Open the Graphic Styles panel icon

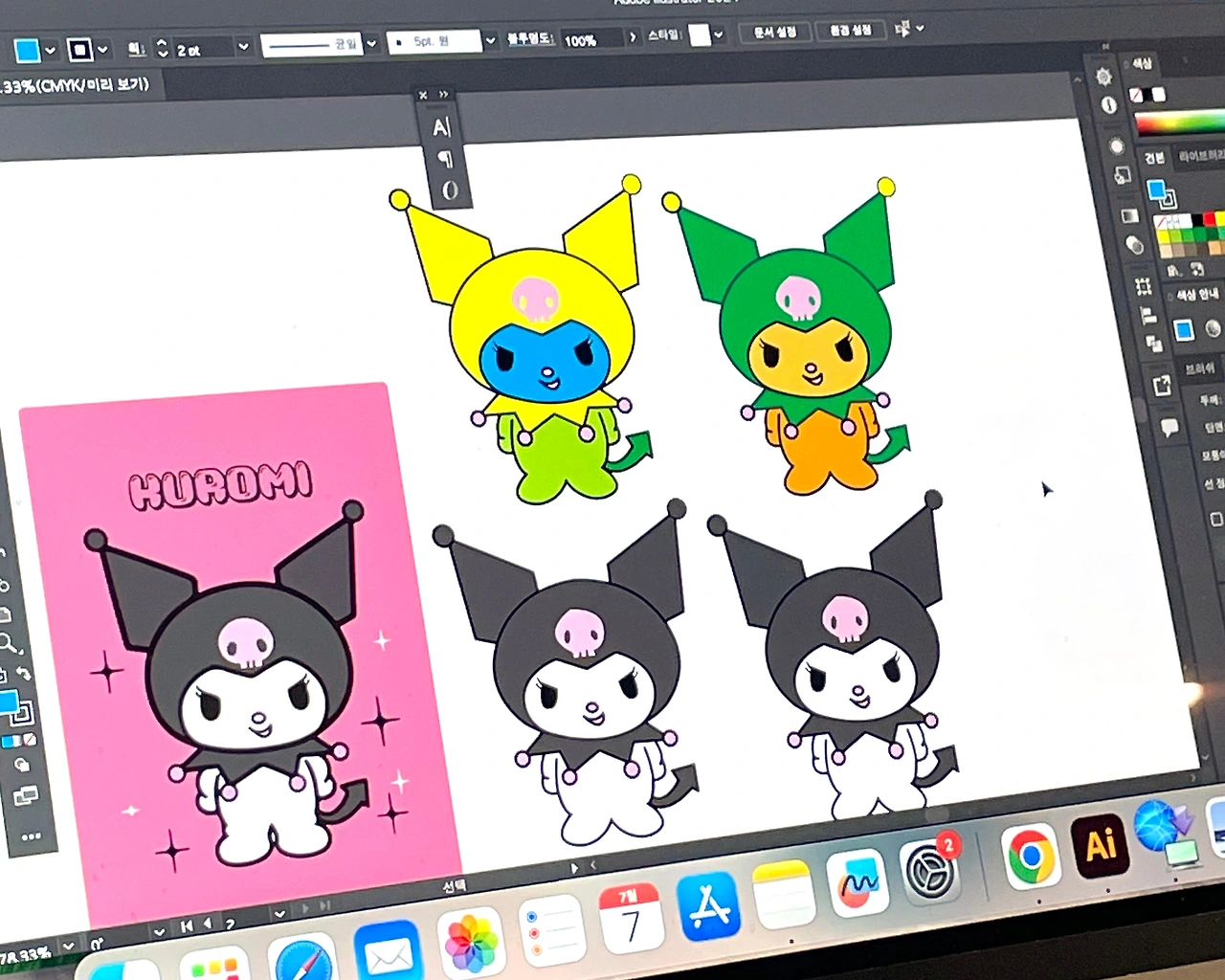(1122, 176)
